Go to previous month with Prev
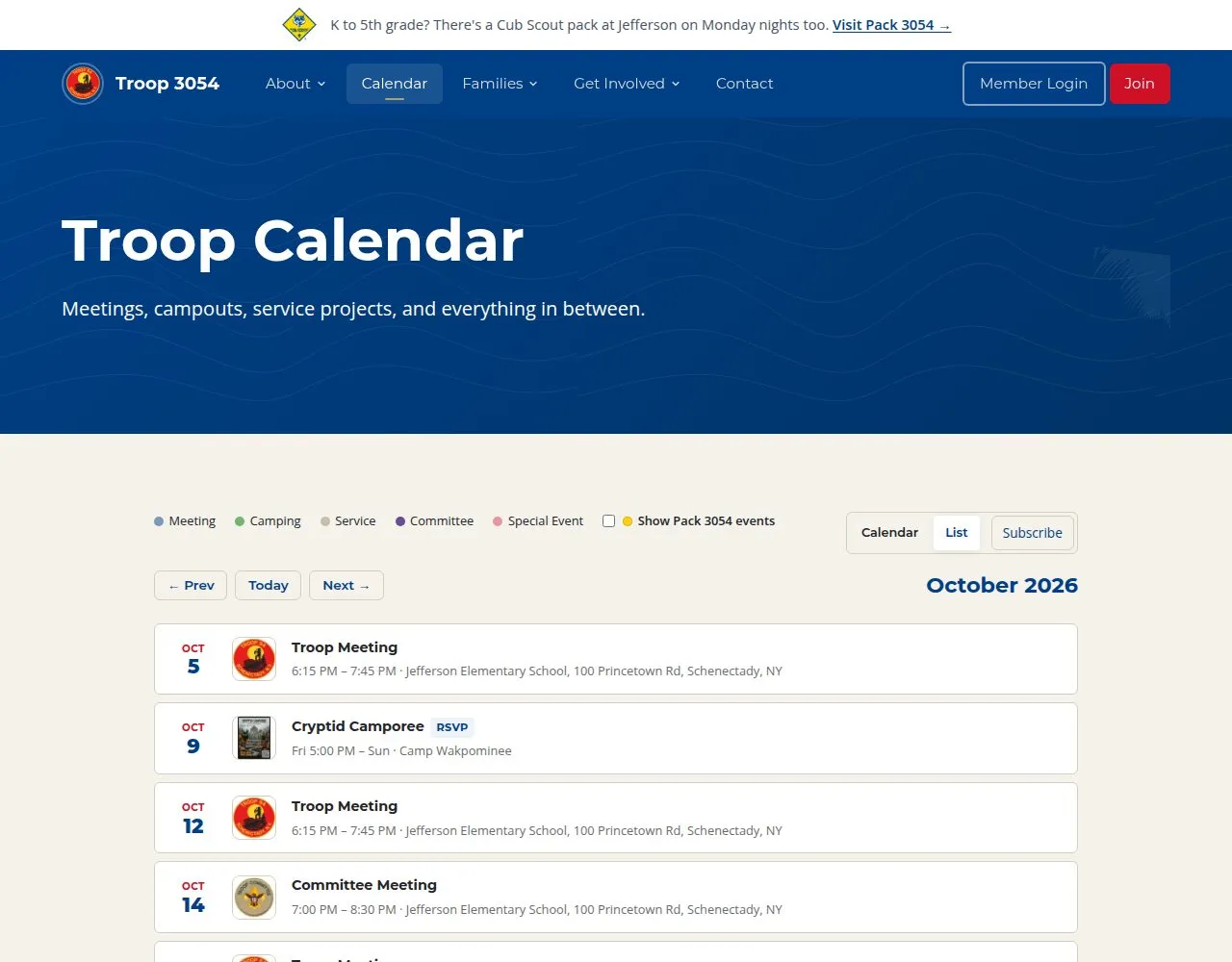Image resolution: width=1232 pixels, height=962 pixels. click(191, 586)
